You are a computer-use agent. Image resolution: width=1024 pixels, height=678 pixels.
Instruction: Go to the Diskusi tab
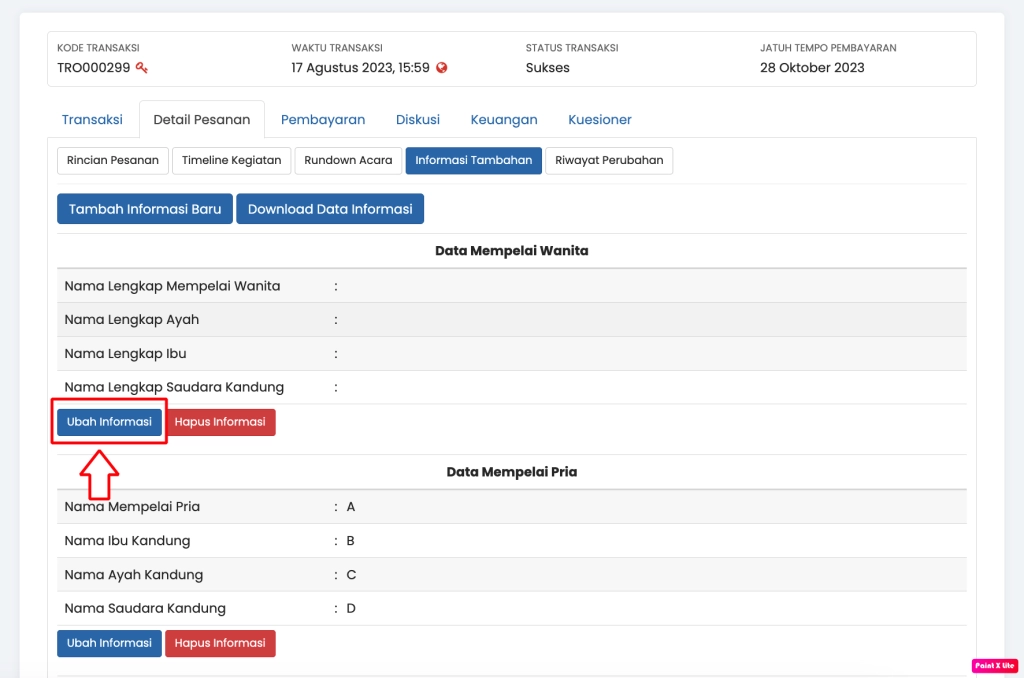(418, 119)
